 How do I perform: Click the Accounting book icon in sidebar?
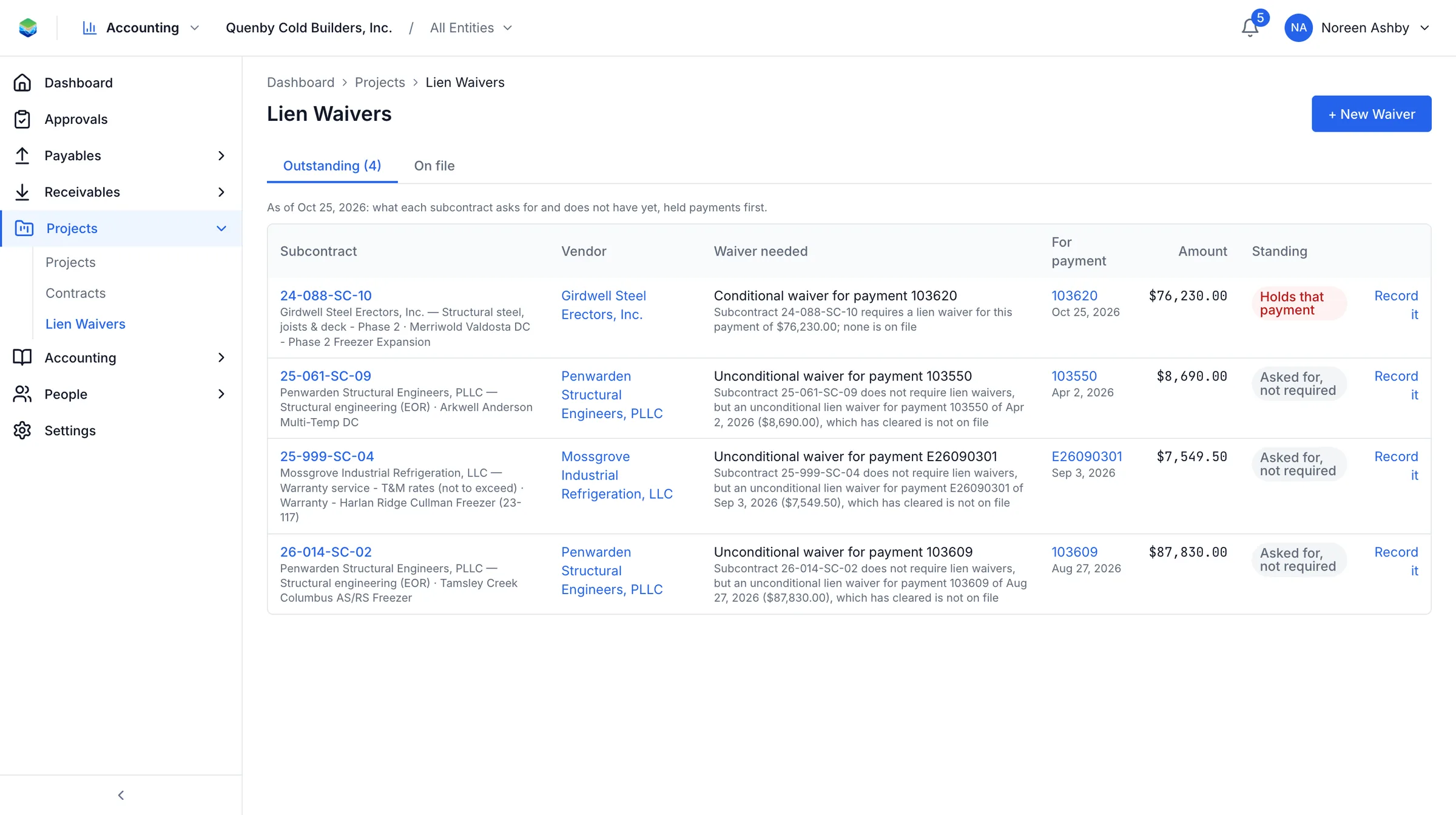click(22, 357)
